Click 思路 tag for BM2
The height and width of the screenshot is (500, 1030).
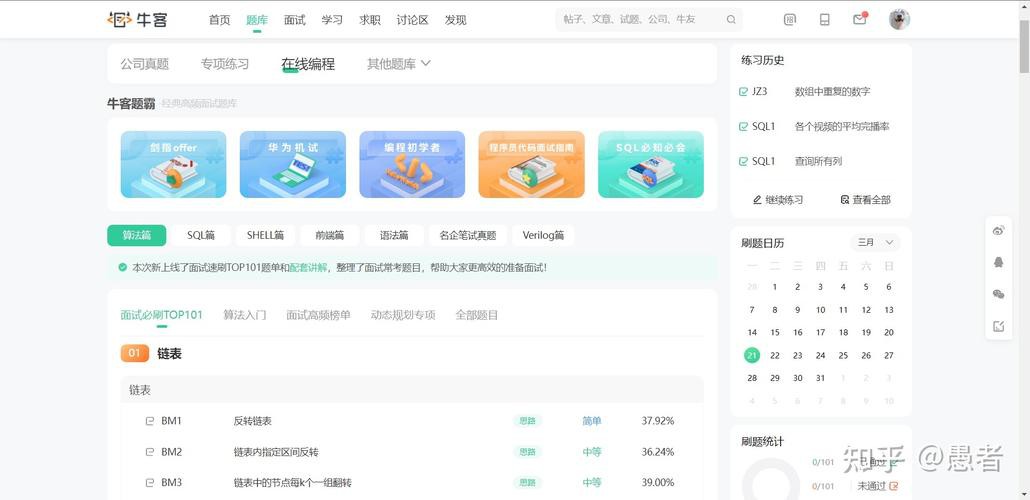click(x=527, y=452)
